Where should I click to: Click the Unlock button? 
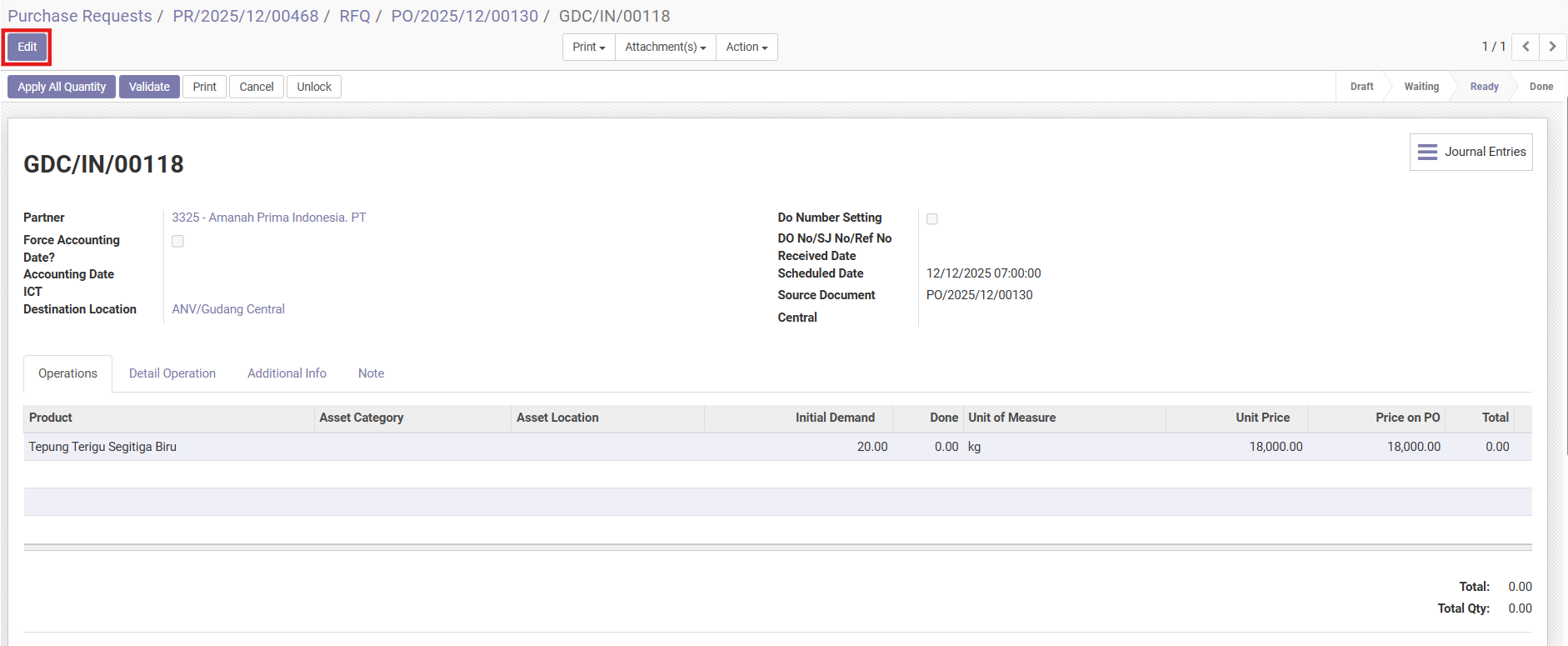(313, 87)
